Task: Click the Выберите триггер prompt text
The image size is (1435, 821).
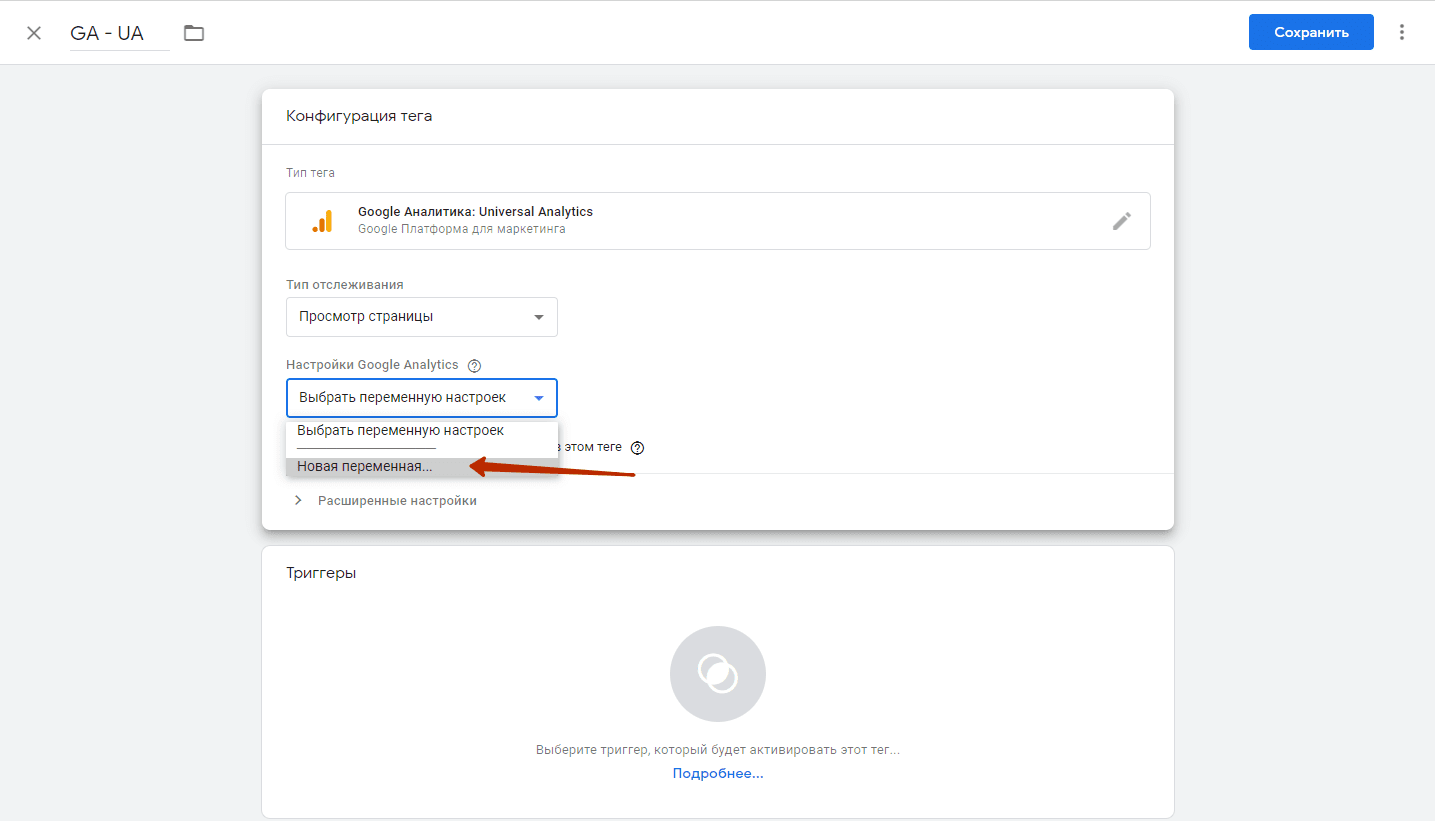Action: point(718,750)
